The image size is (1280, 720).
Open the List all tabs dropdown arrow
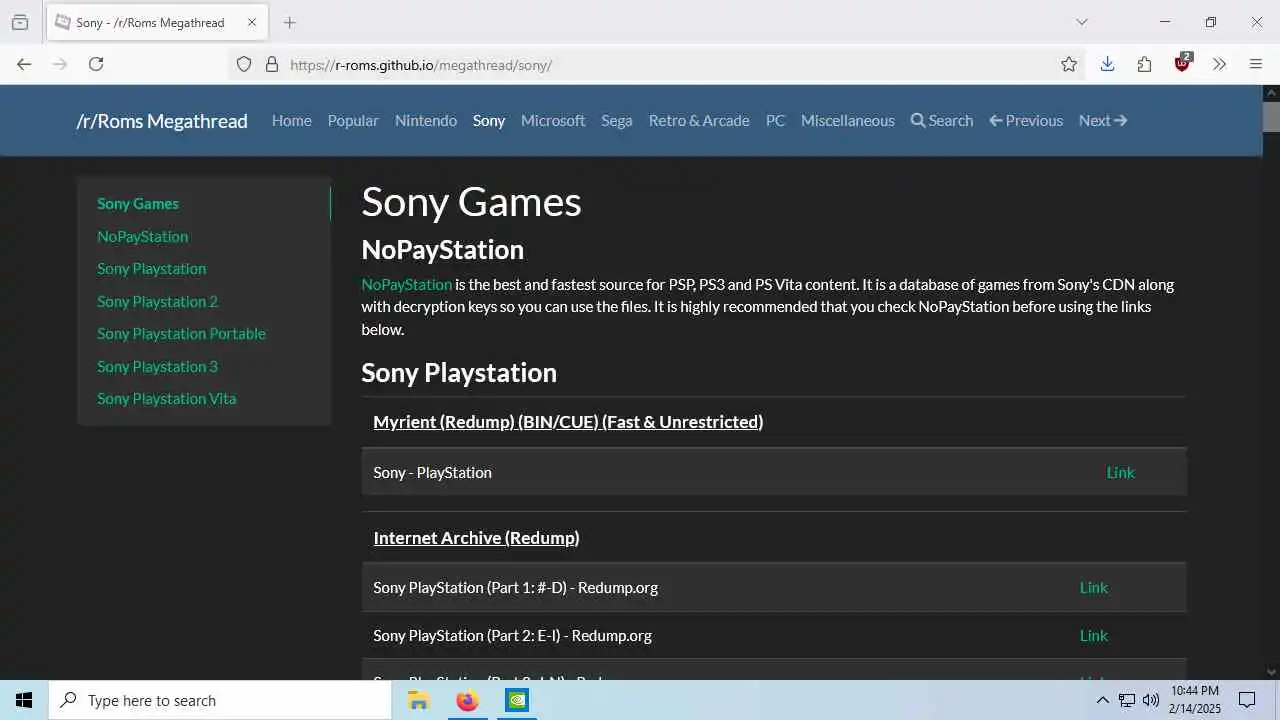[1081, 22]
